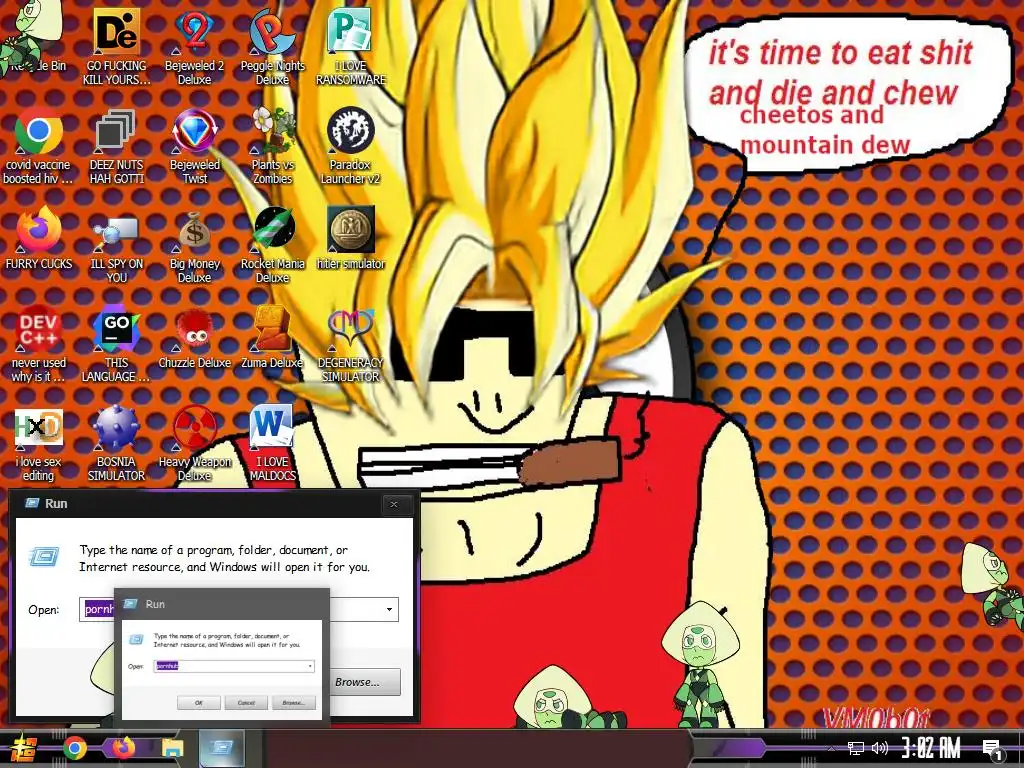Select the Dev C++ desktop shortcut
This screenshot has height=768, width=1024.
39,344
